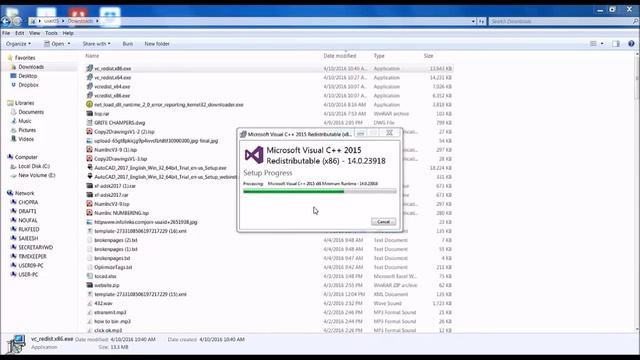
Task: Open the USER09-PC network computer
Action: pyautogui.click(x=31, y=265)
